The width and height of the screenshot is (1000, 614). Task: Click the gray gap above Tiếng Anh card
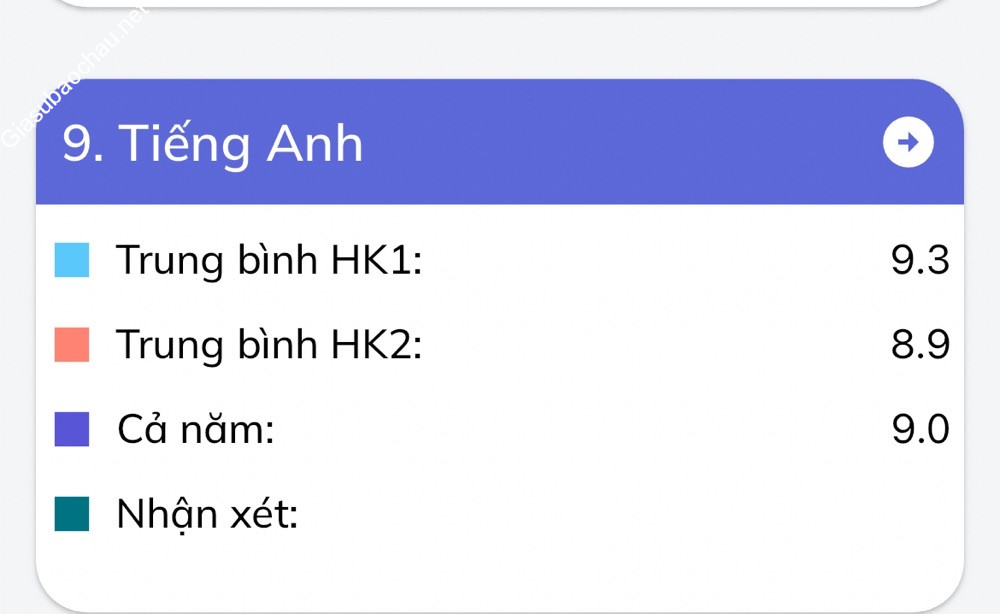[x=500, y=45]
